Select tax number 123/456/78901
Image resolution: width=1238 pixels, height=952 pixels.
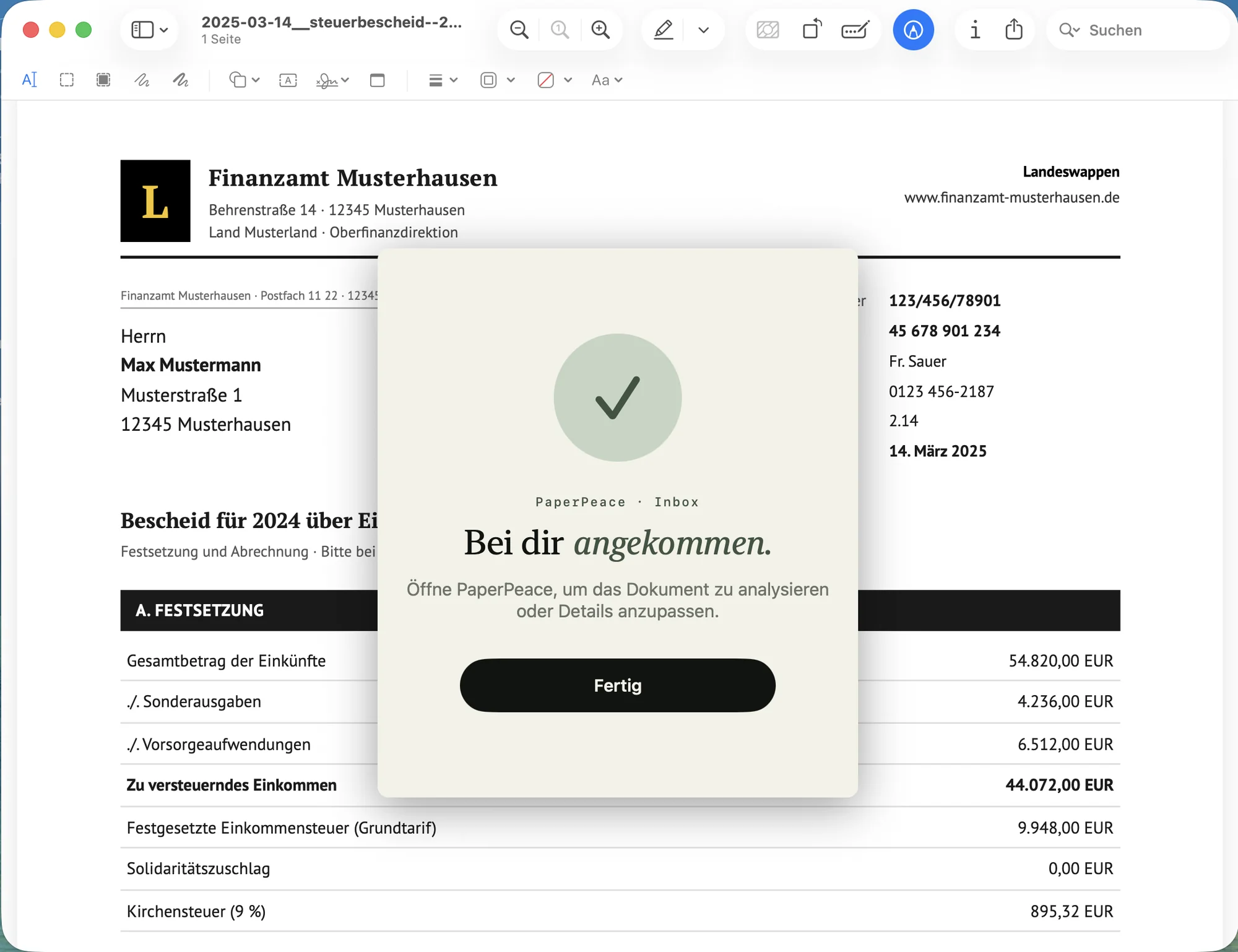pos(945,301)
